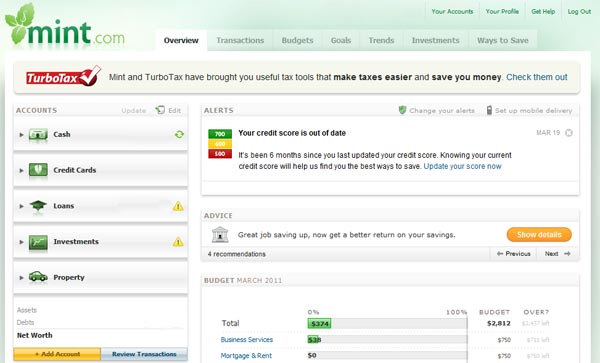Click the Get Help link
The image size is (600, 363).
coord(543,11)
